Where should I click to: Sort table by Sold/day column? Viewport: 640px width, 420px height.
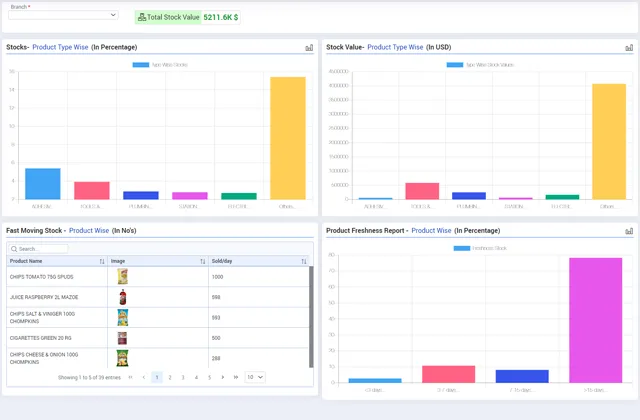point(304,261)
